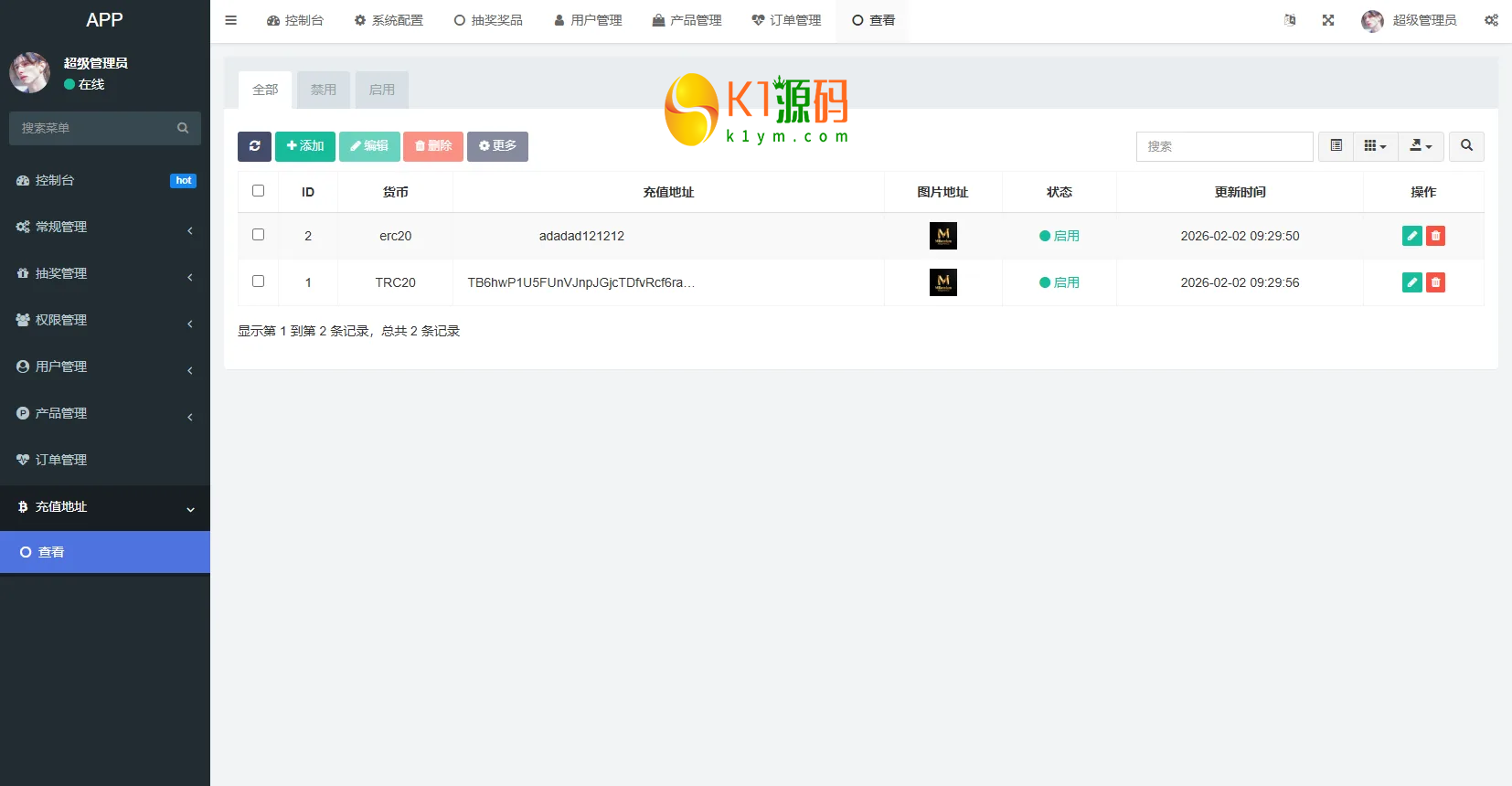Open the columns visibility dropdown

[1375, 146]
